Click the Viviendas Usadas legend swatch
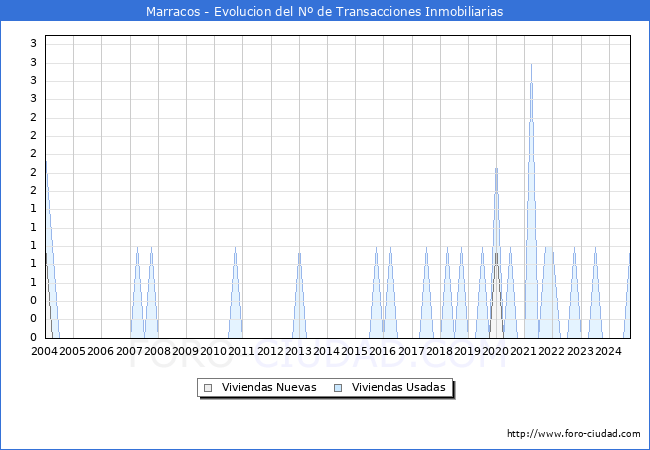This screenshot has width=650, height=450. [x=338, y=388]
